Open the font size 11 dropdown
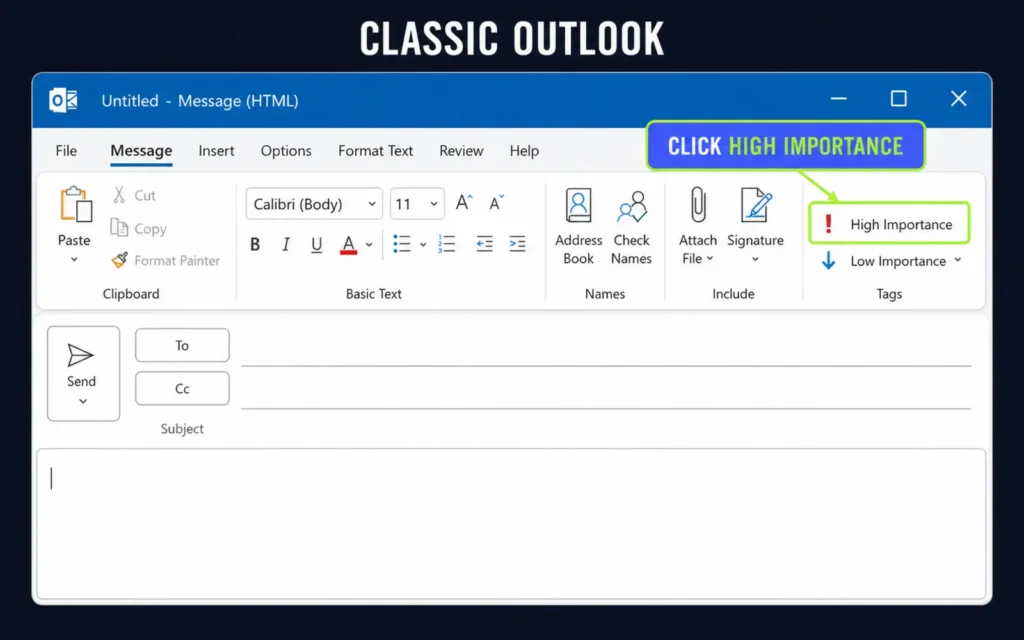Screen dimensions: 1024x640 417,204
